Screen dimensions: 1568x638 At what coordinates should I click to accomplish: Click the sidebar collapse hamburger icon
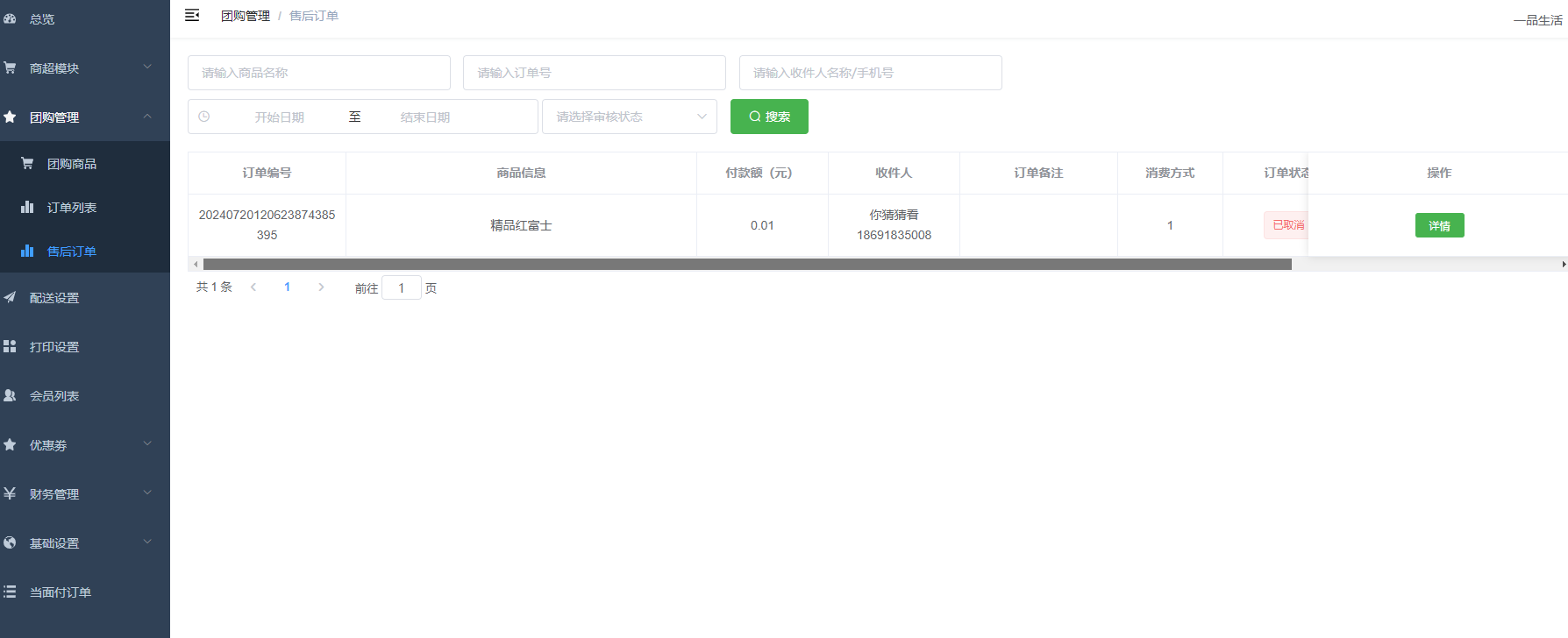[x=192, y=15]
